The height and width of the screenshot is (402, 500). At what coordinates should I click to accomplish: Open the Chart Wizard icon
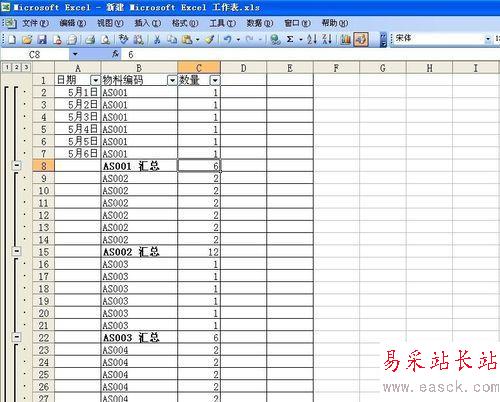click(345, 40)
